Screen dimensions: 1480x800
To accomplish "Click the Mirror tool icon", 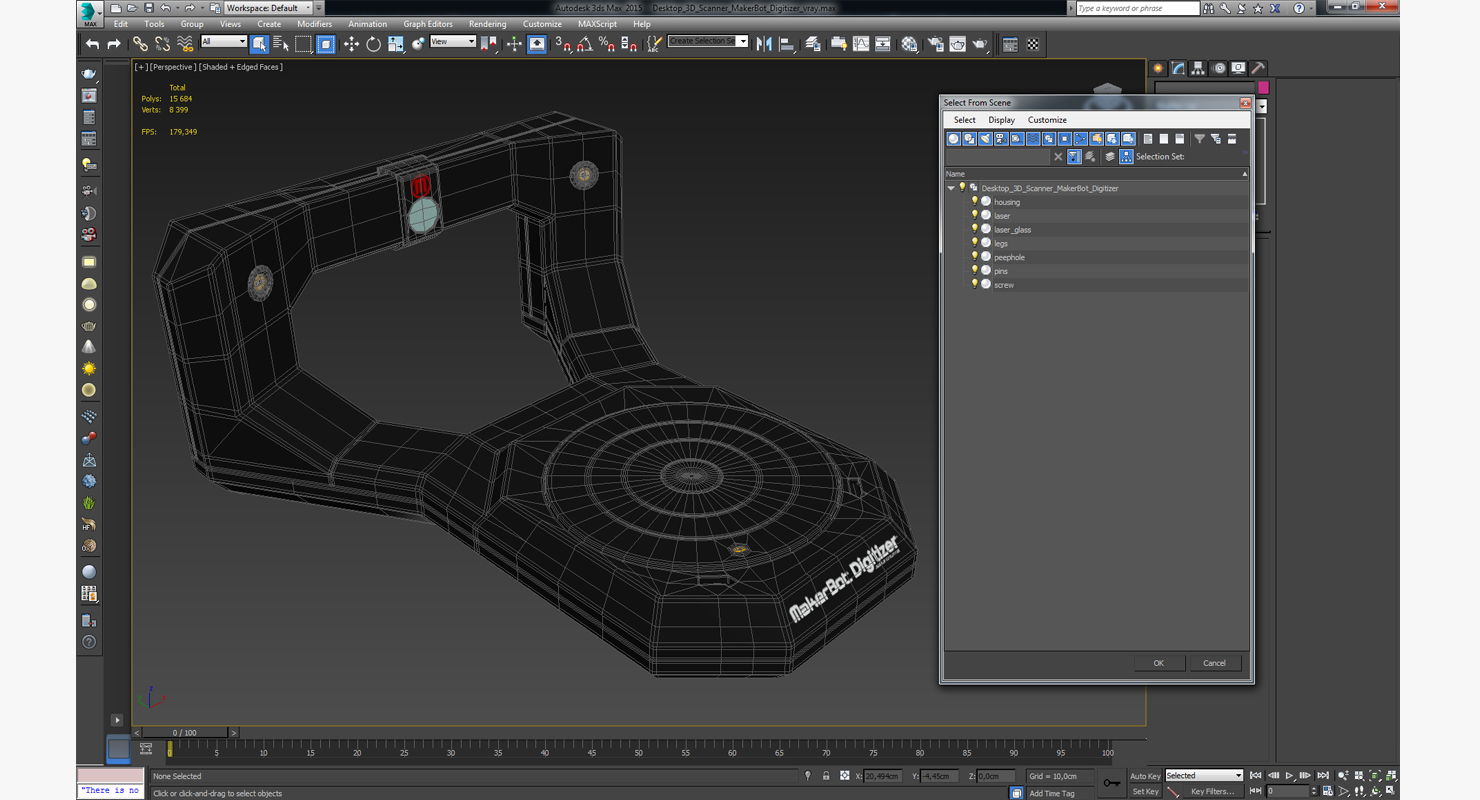I will coord(764,43).
